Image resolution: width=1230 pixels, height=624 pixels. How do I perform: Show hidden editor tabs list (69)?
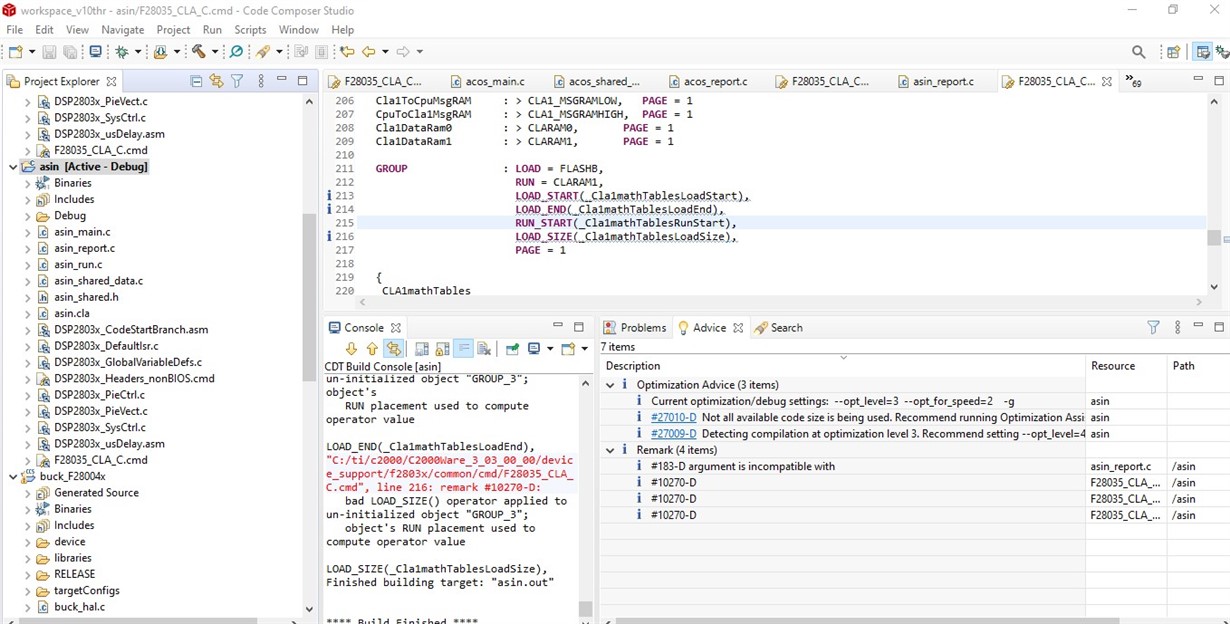pyautogui.click(x=1133, y=81)
